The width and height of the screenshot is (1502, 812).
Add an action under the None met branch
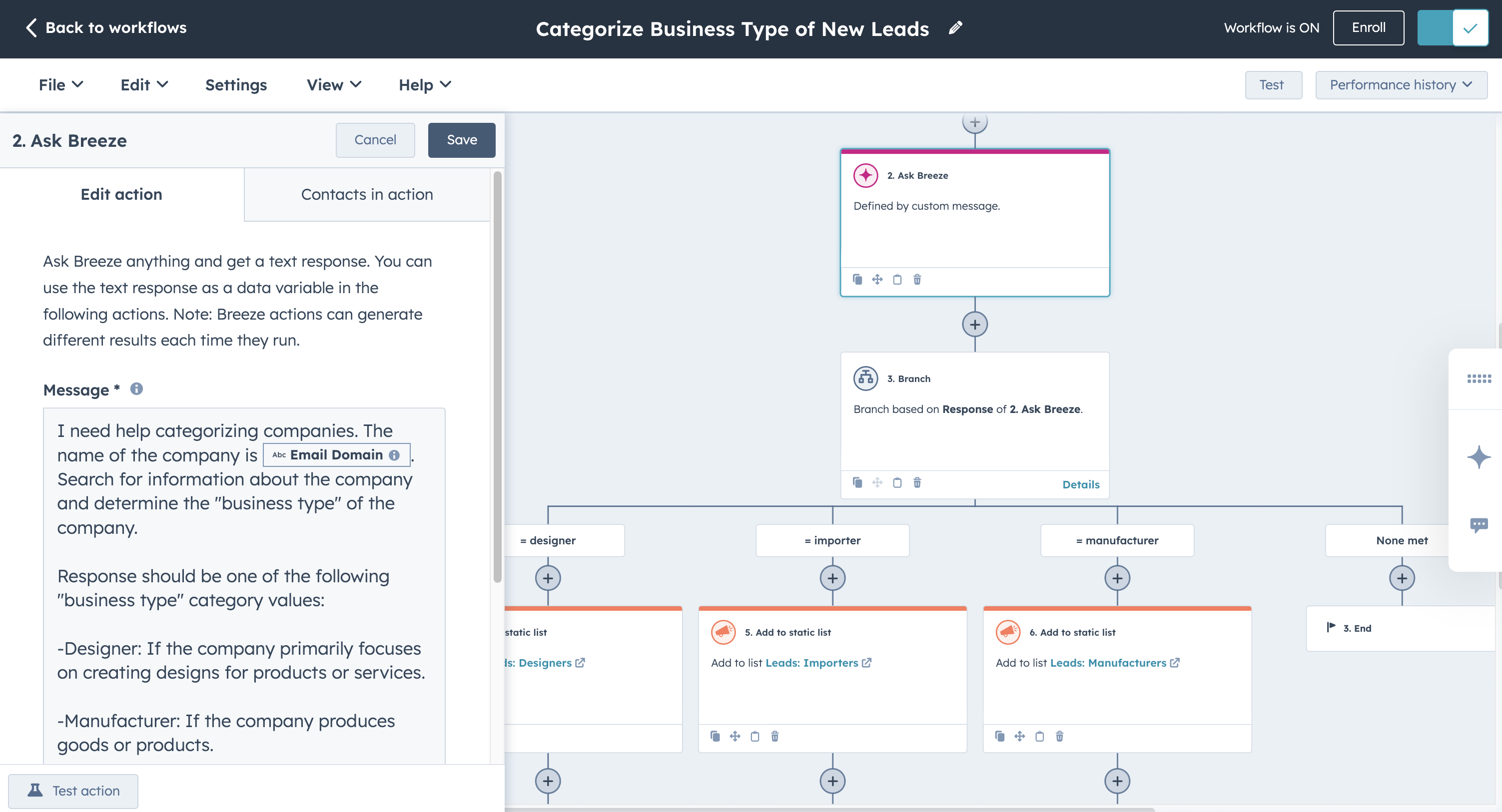[1402, 578]
